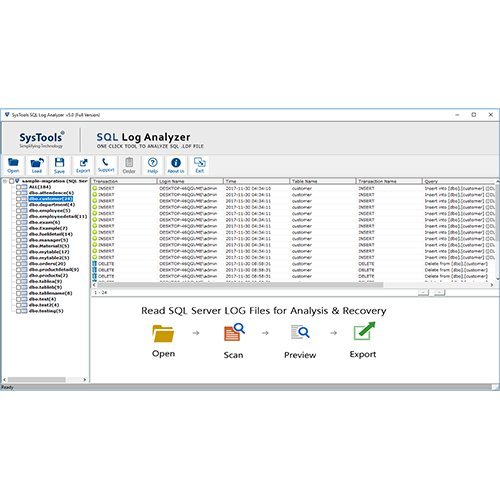Maximize the SQL Log Analyzer window
The width and height of the screenshot is (500, 500).
coord(474,115)
